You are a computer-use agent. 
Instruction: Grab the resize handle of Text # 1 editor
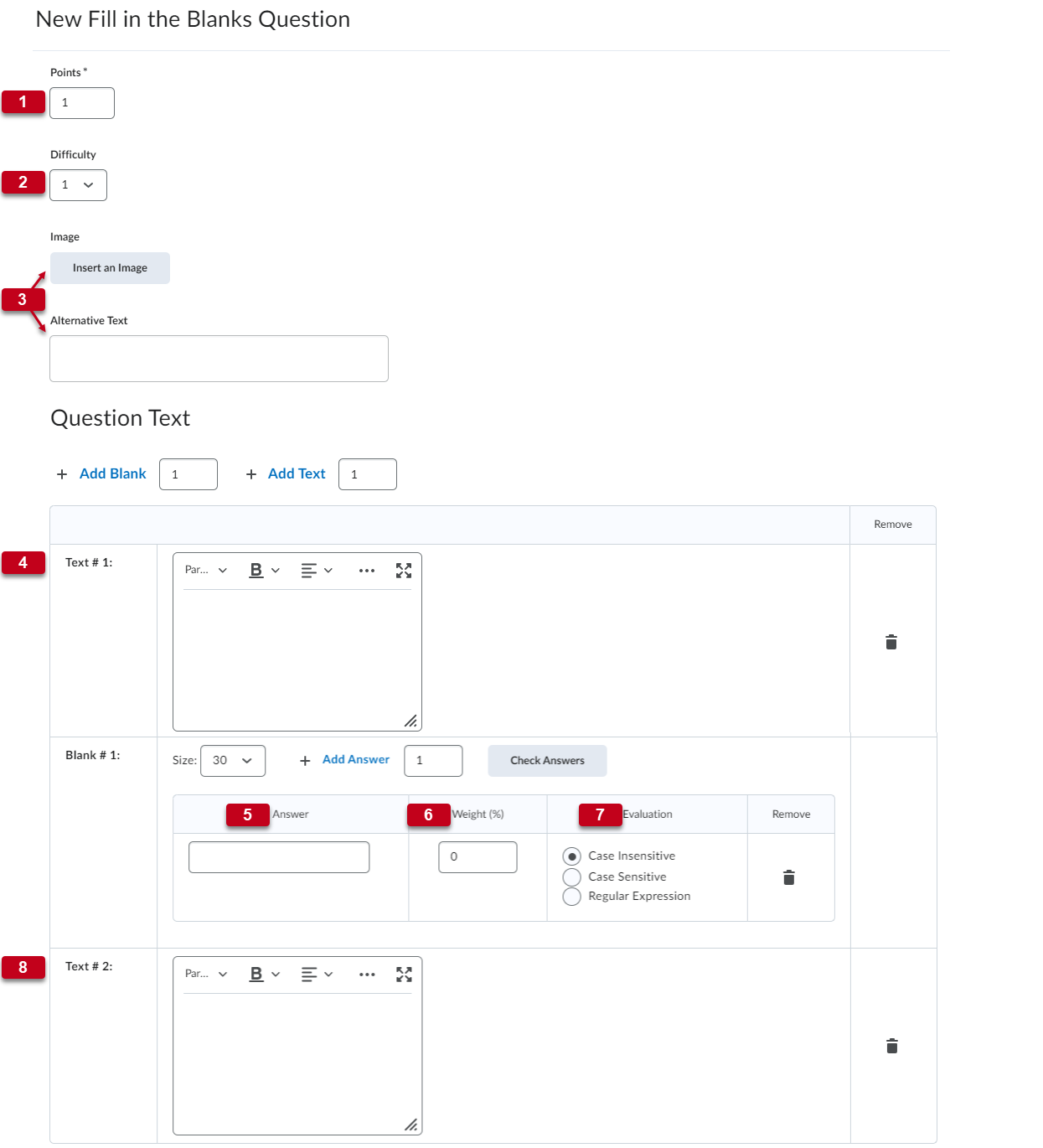pyautogui.click(x=410, y=721)
